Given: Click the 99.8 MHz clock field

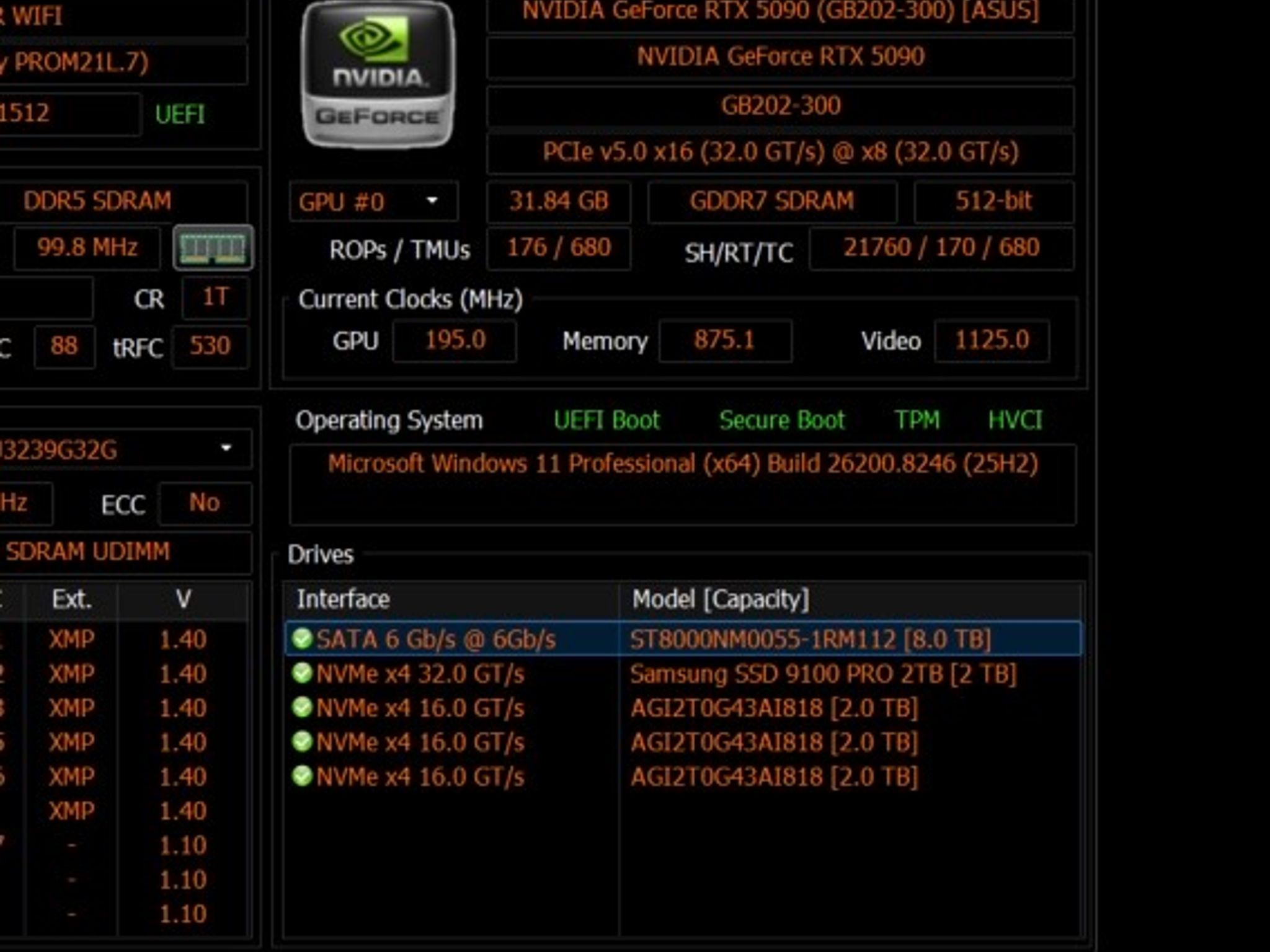Looking at the screenshot, I should pos(87,248).
